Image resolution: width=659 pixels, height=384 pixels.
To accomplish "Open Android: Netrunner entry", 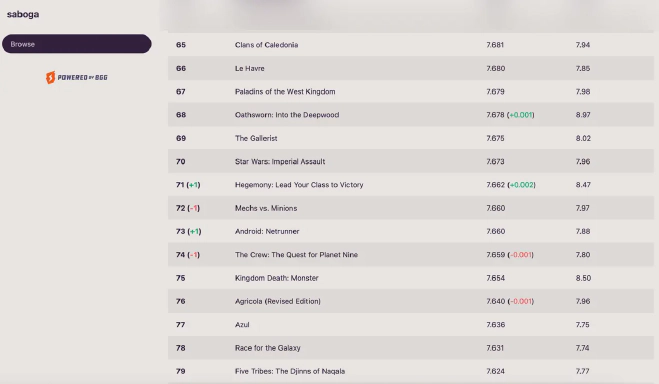I will coord(267,231).
